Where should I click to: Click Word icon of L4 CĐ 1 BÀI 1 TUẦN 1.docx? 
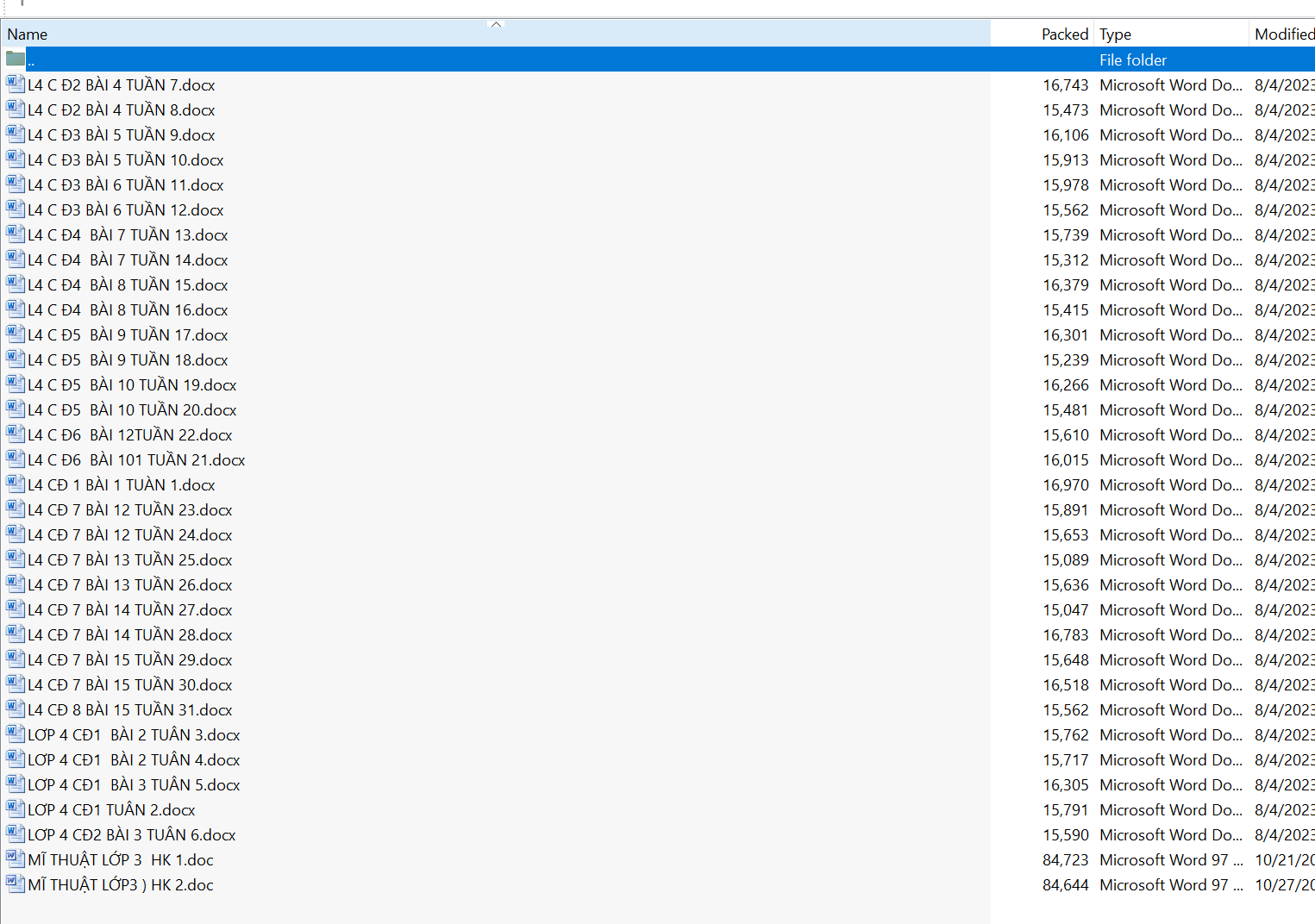(16, 484)
